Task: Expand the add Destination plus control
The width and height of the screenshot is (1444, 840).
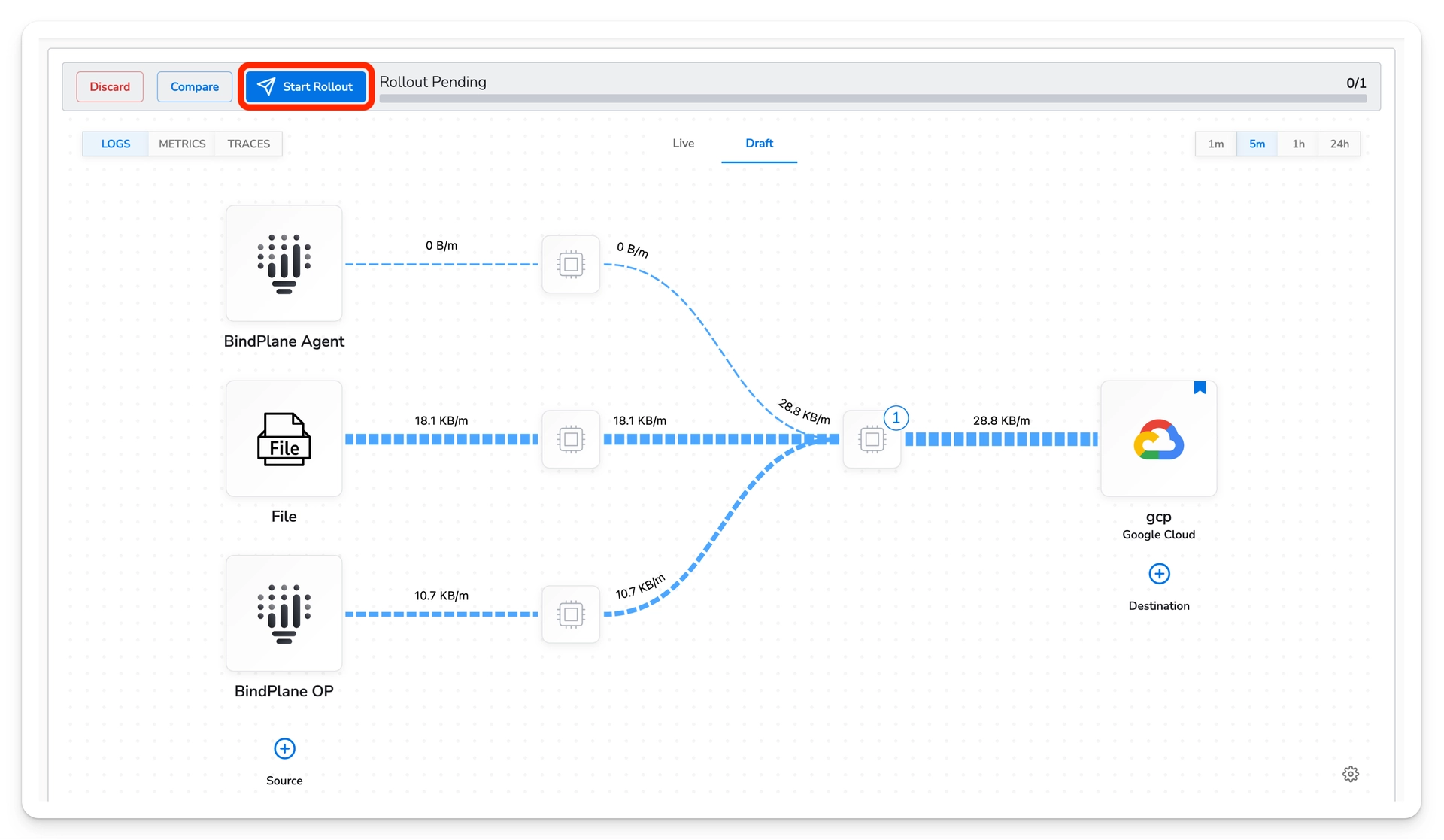Action: point(1159,574)
